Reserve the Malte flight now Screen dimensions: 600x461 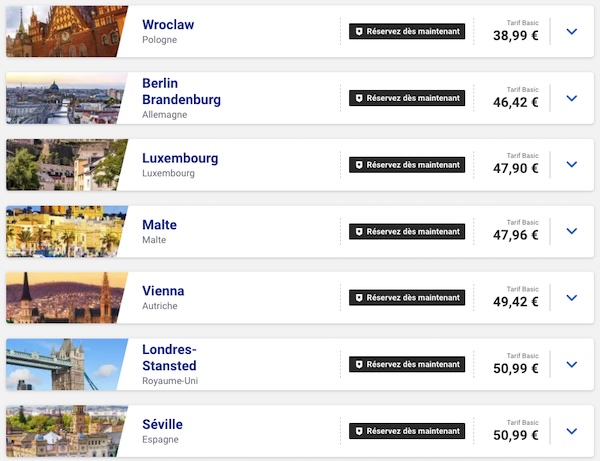407,231
